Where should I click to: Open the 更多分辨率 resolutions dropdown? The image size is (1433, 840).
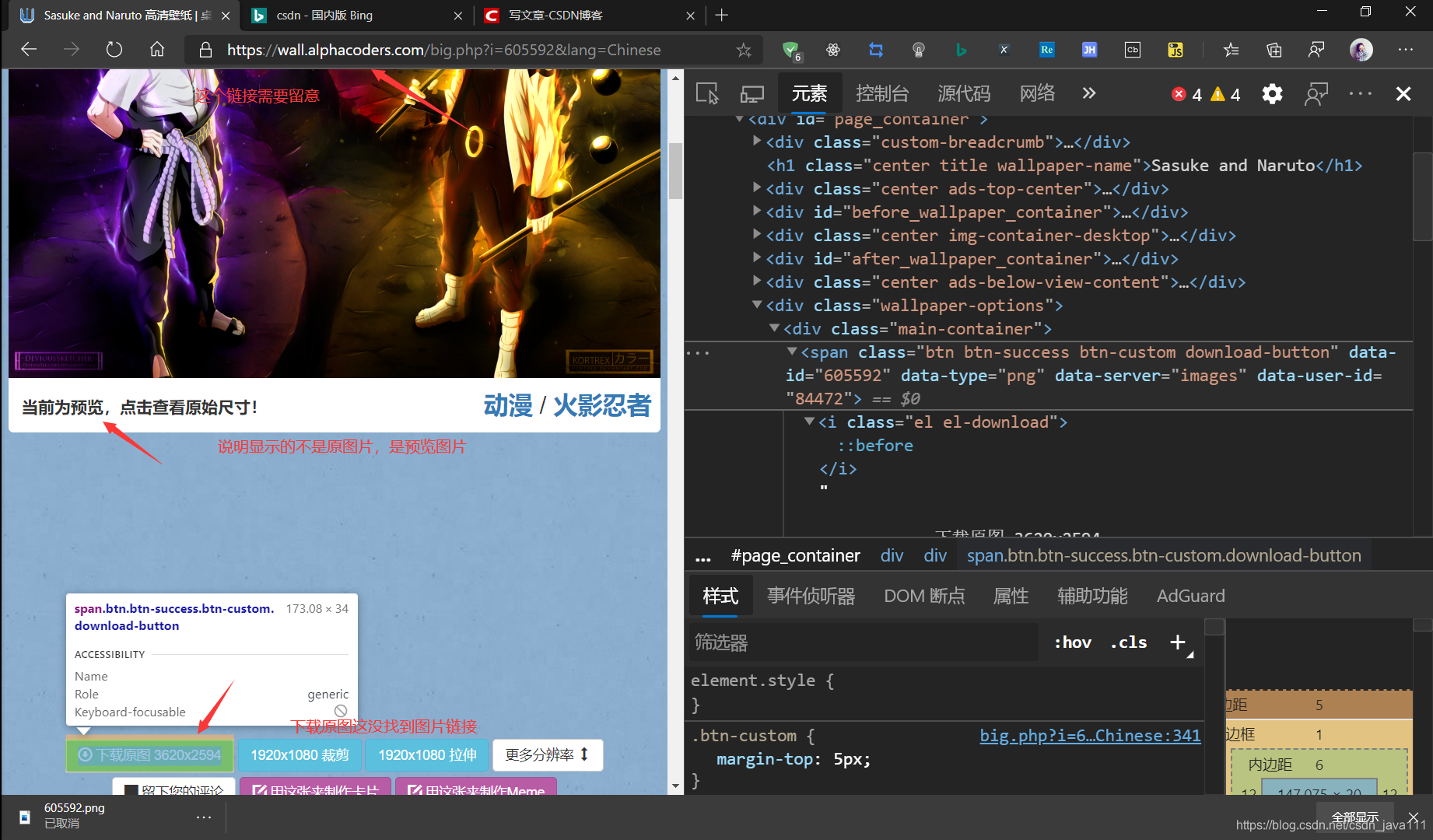pos(548,755)
